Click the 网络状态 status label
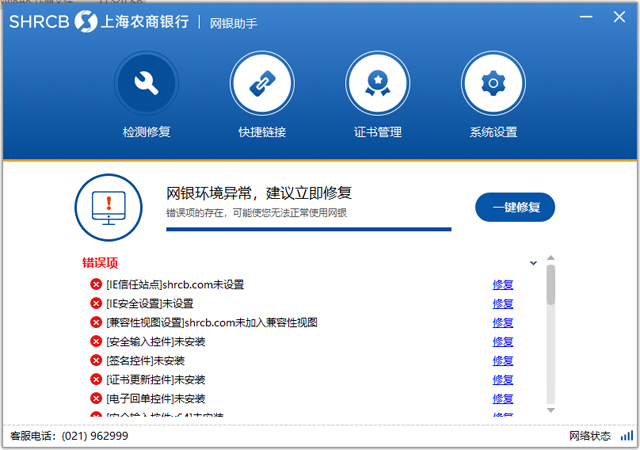The width and height of the screenshot is (640, 450). pyautogui.click(x=590, y=436)
